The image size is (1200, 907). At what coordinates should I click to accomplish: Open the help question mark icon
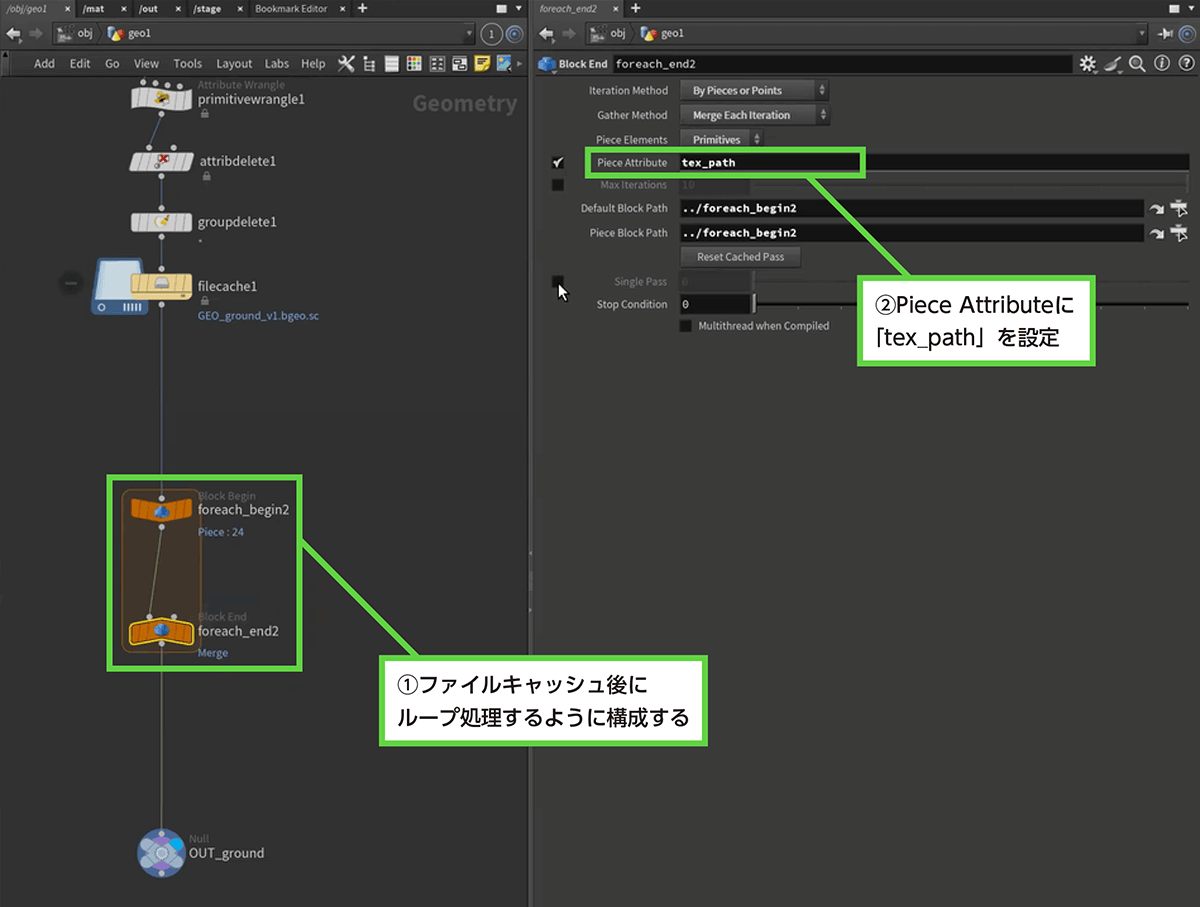click(1184, 64)
